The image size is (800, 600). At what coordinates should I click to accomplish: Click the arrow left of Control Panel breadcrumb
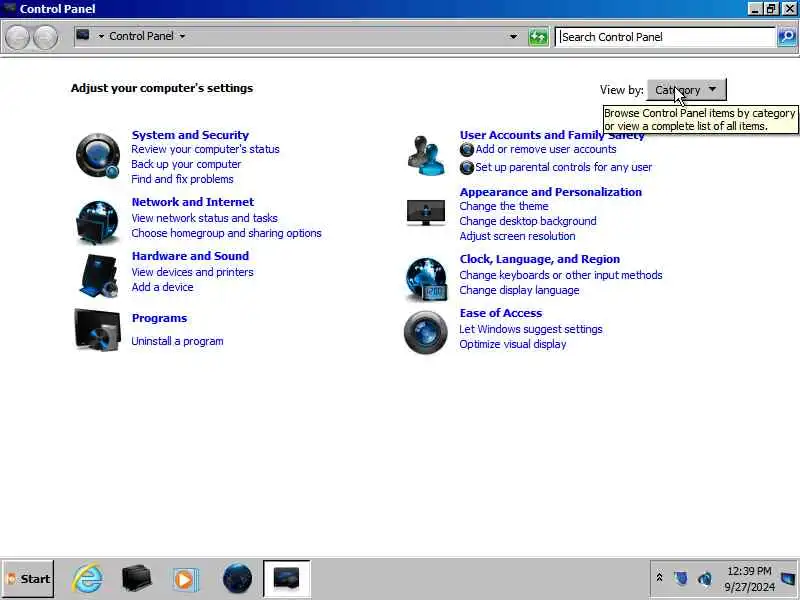pos(101,36)
